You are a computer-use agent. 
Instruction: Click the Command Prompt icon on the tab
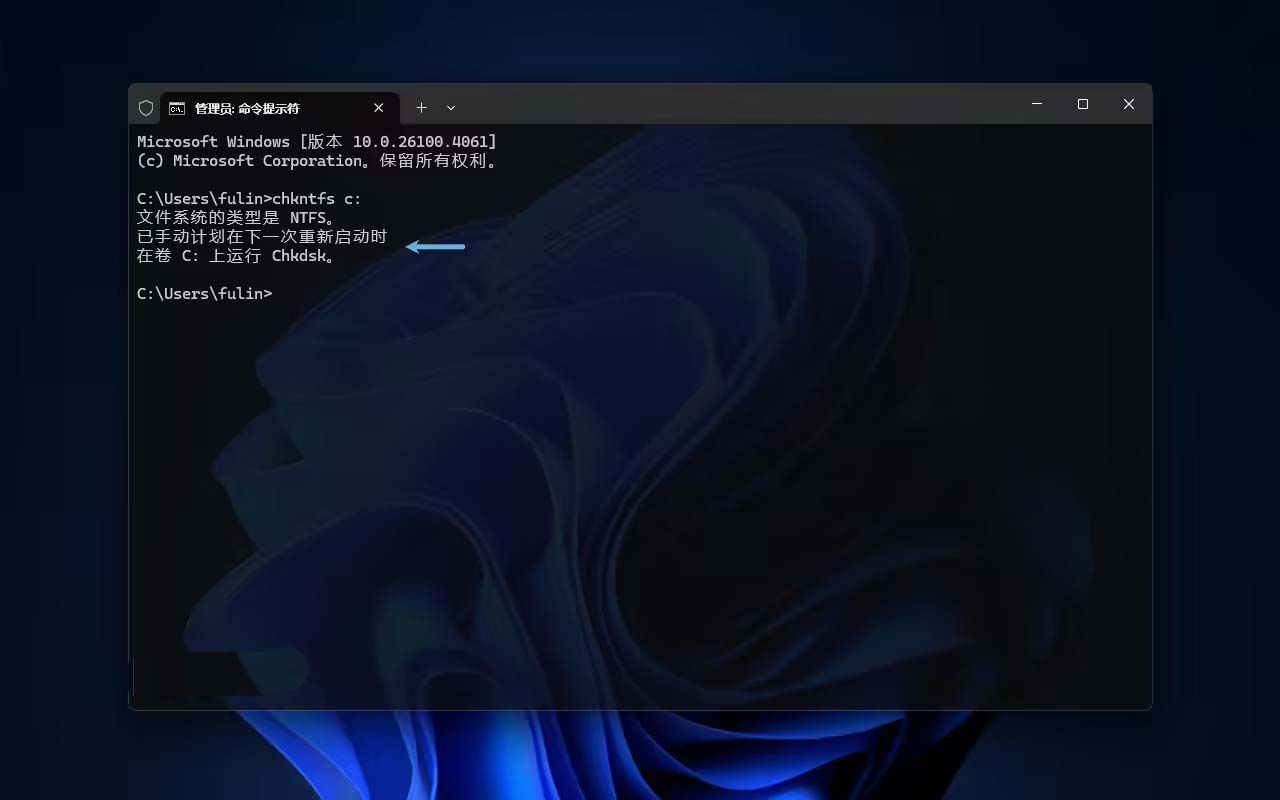(177, 108)
